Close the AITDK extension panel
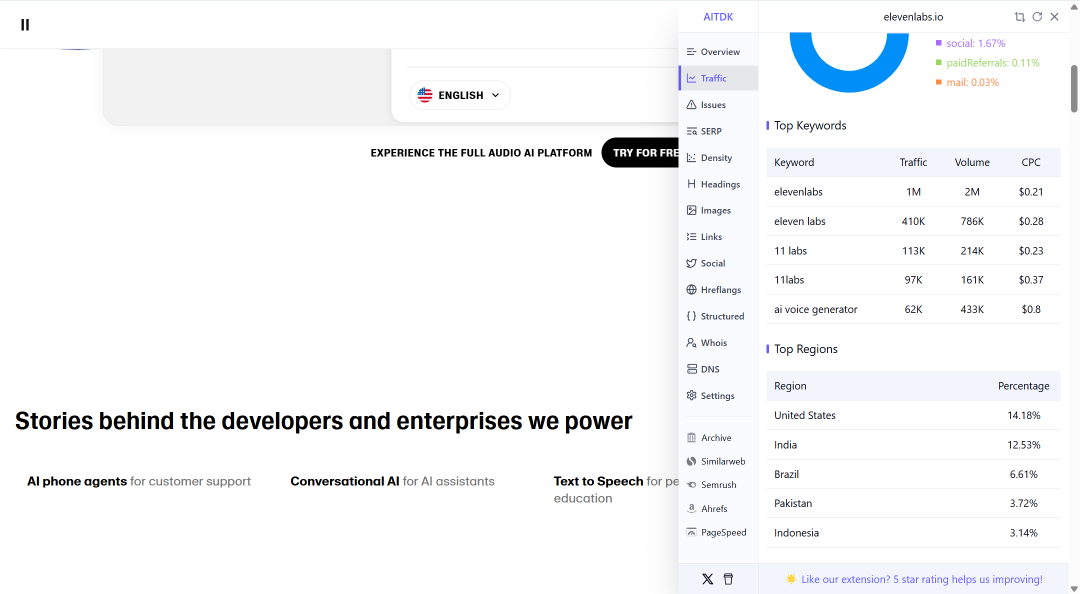This screenshot has width=1080, height=594. [x=1055, y=17]
